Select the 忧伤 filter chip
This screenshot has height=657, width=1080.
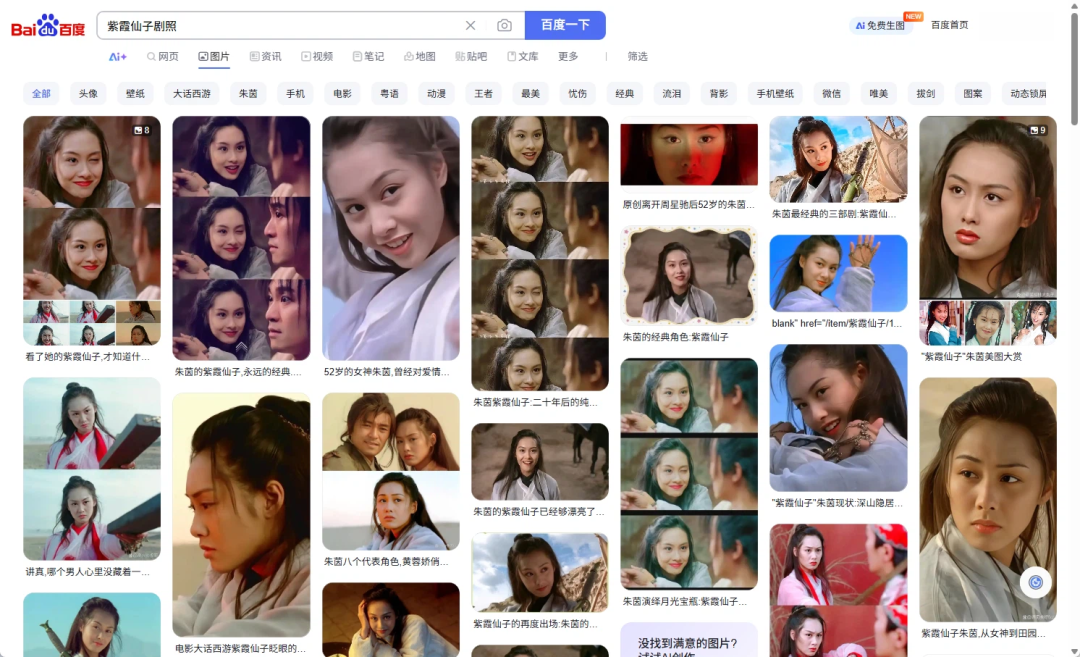(577, 94)
